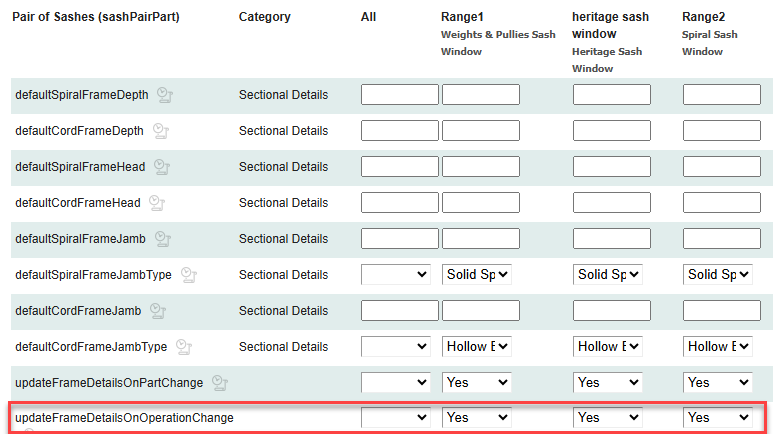Open heritage sash dropdown for updateFrameDetailsOnPartChange
The height and width of the screenshot is (434, 773).
(x=608, y=382)
